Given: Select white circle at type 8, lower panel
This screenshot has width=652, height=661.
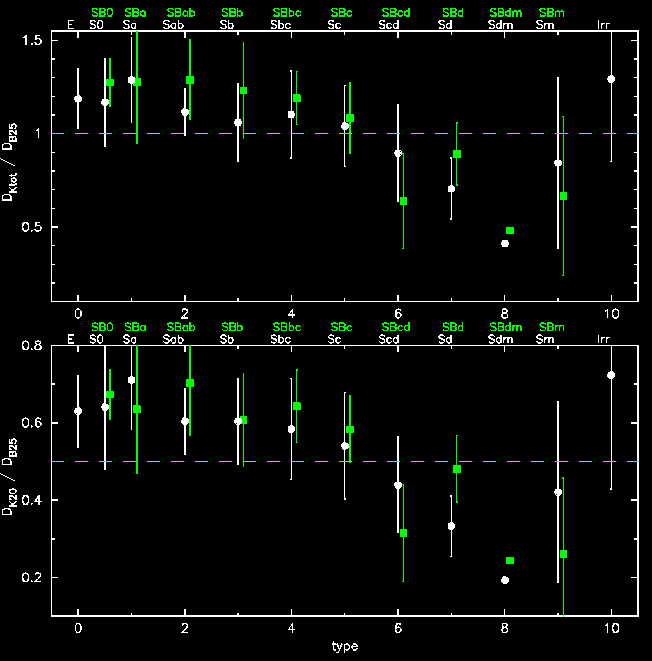Looking at the screenshot, I should (x=505, y=580).
